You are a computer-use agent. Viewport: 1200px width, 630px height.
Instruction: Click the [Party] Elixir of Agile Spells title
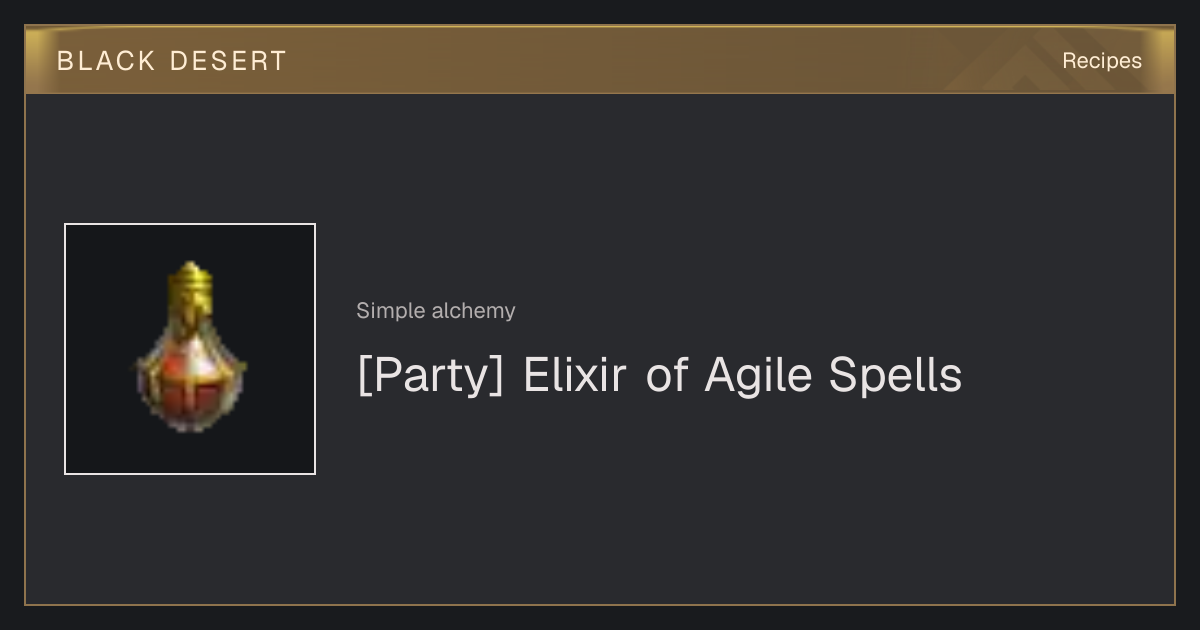pos(659,376)
